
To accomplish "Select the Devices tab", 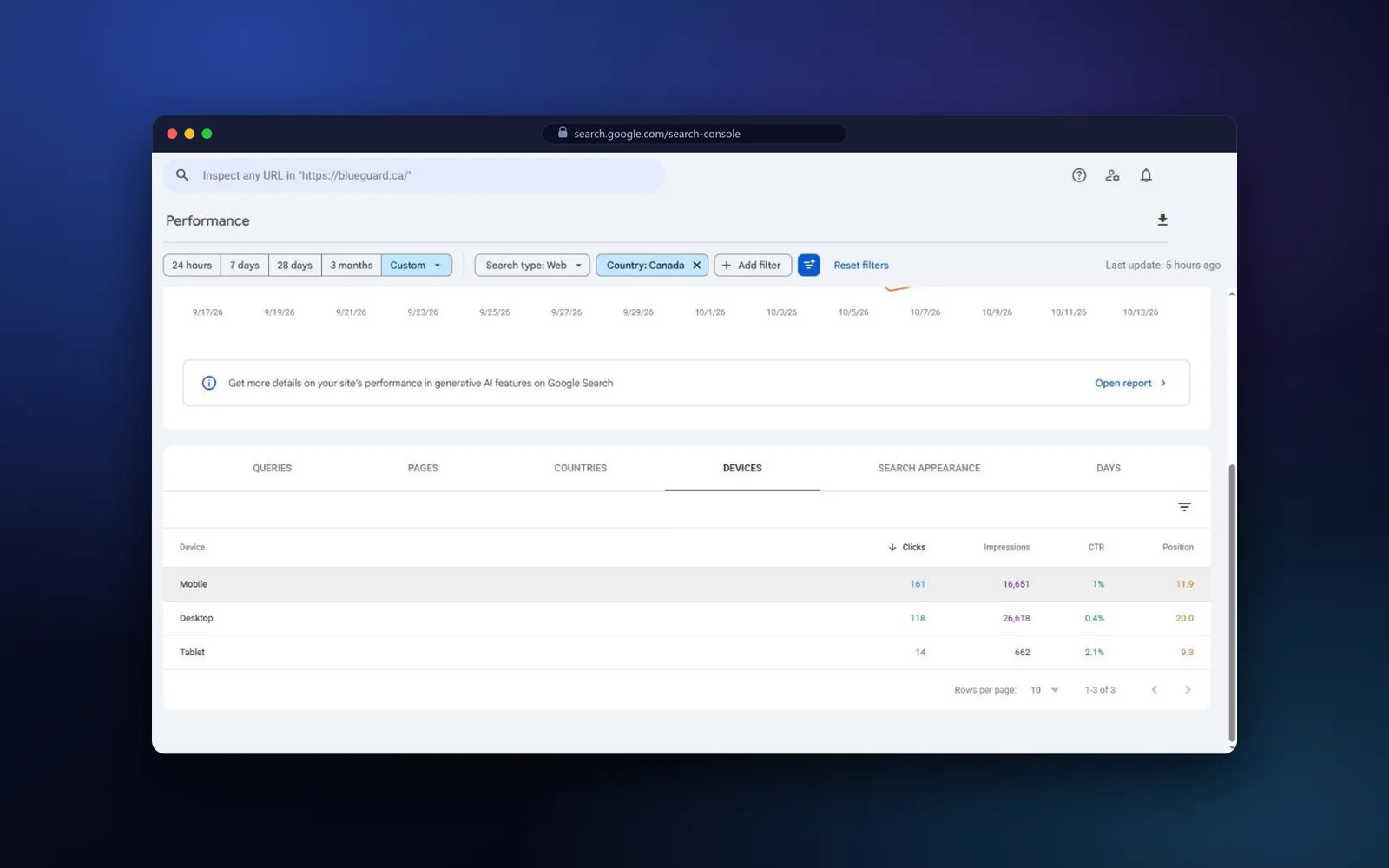I will pyautogui.click(x=742, y=468).
